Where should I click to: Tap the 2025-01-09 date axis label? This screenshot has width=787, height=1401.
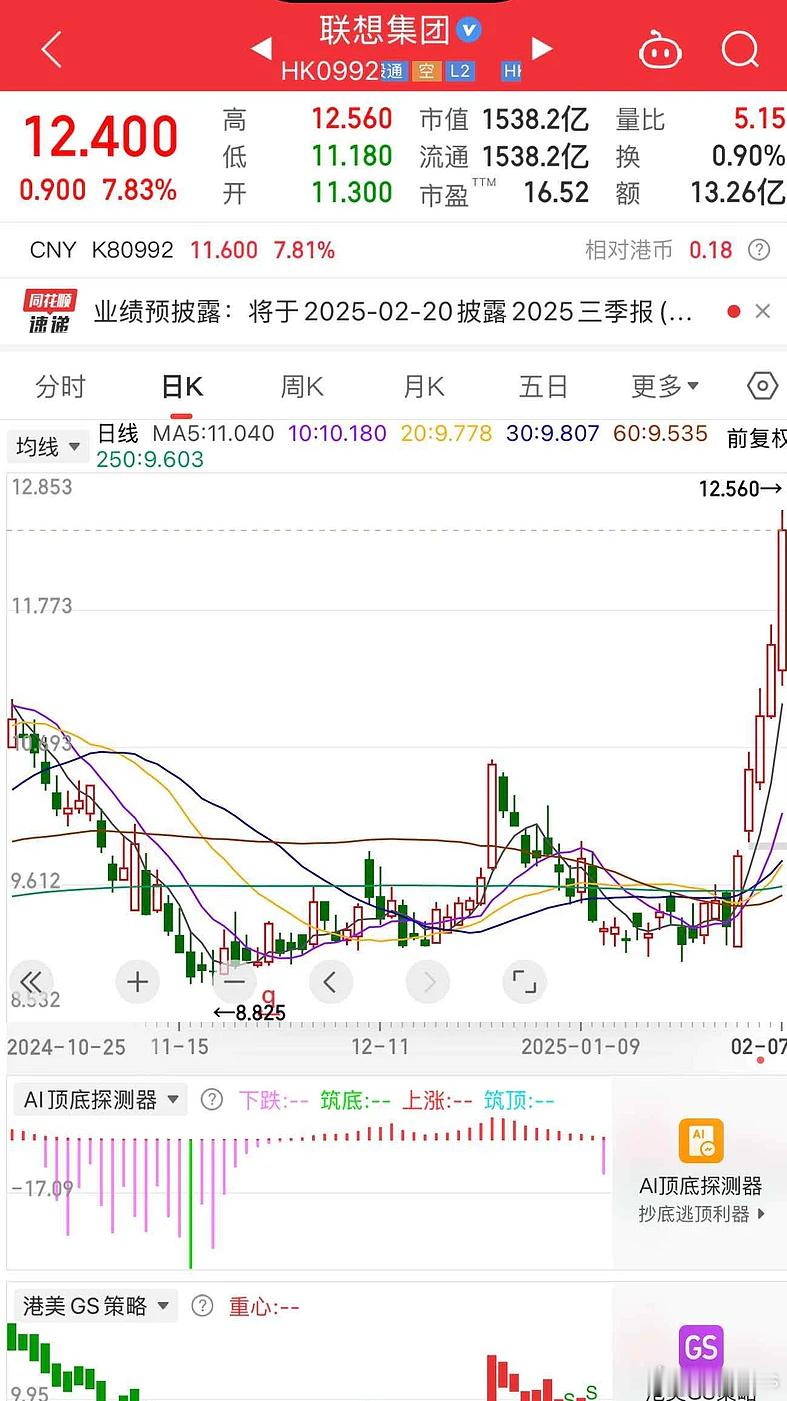581,1047
